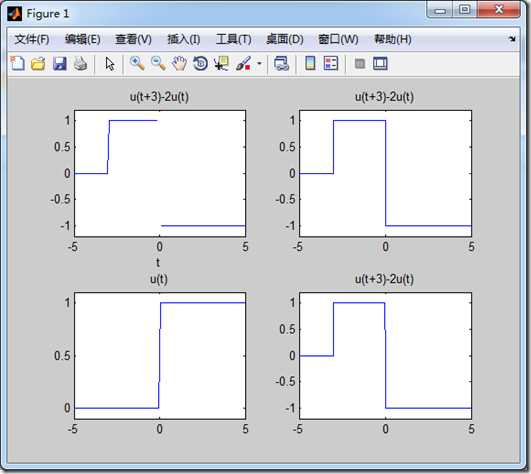
Task: Open the Brush color dropdown arrow
Action: (x=259, y=63)
